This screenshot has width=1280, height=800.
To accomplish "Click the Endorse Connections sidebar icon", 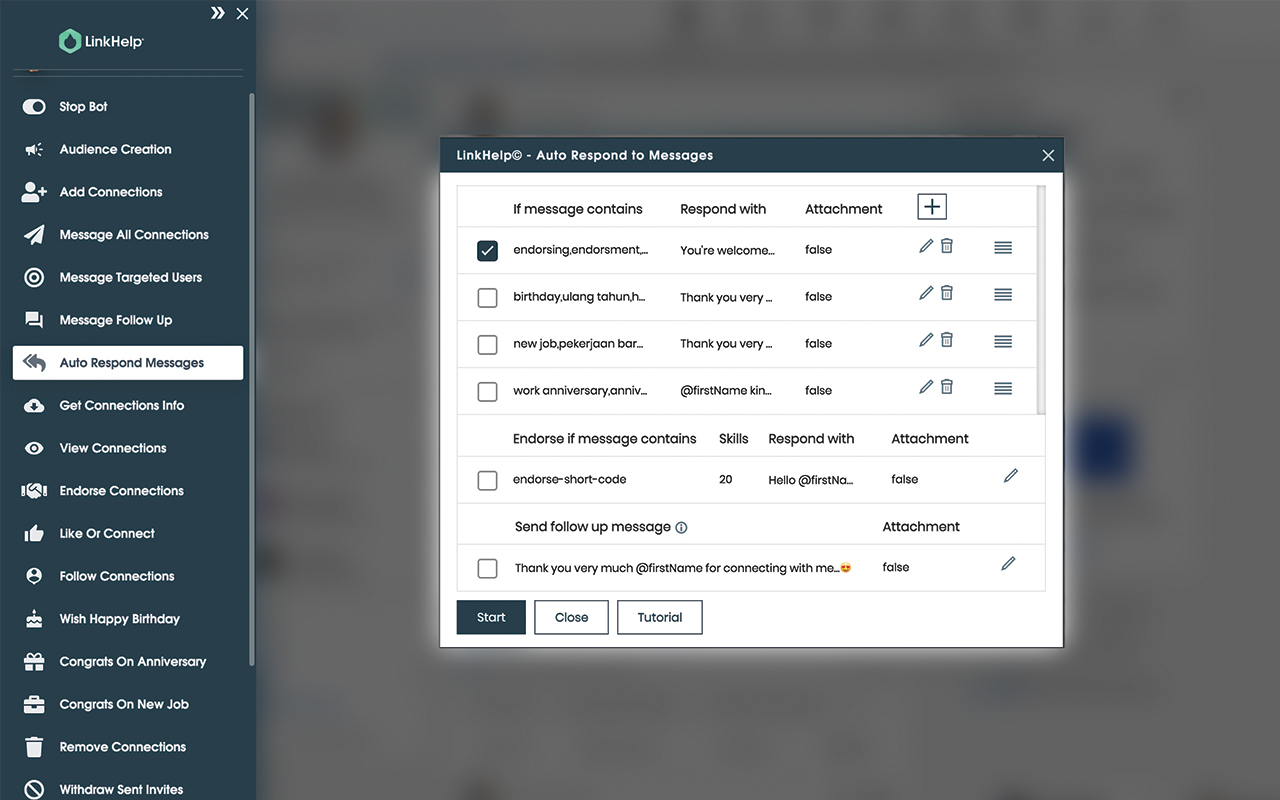I will pos(33,490).
